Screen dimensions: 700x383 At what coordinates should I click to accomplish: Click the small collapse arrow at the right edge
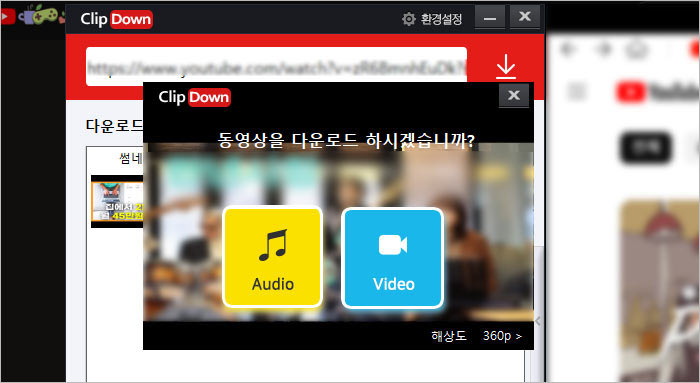pyautogui.click(x=538, y=321)
